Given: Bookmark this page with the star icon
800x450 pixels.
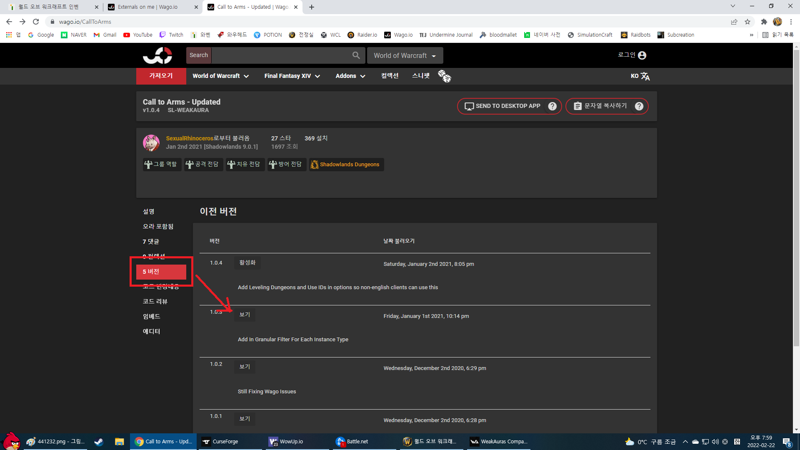Looking at the screenshot, I should 747,21.
